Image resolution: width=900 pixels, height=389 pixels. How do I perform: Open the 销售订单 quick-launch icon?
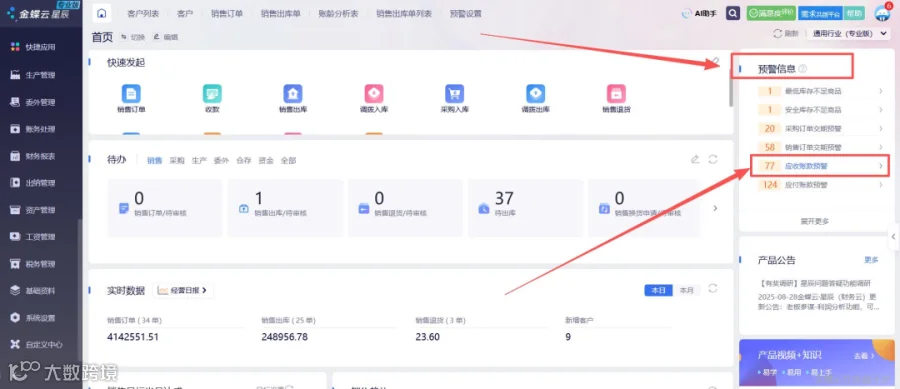[x=131, y=94]
